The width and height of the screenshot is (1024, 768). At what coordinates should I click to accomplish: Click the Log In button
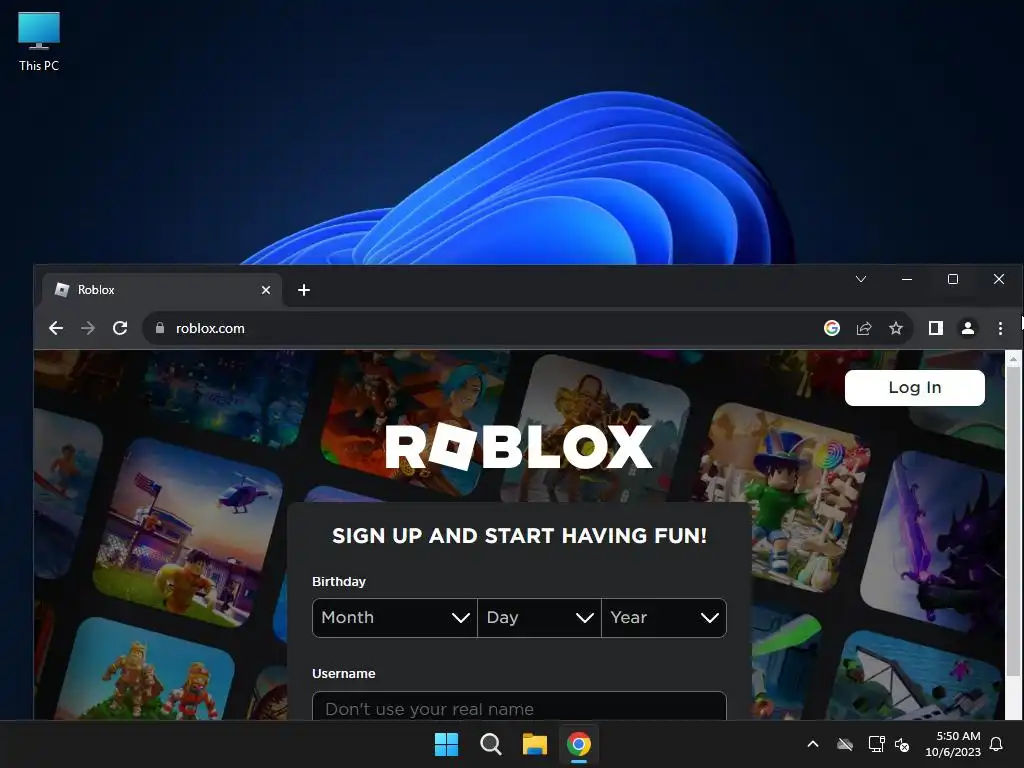(x=914, y=387)
